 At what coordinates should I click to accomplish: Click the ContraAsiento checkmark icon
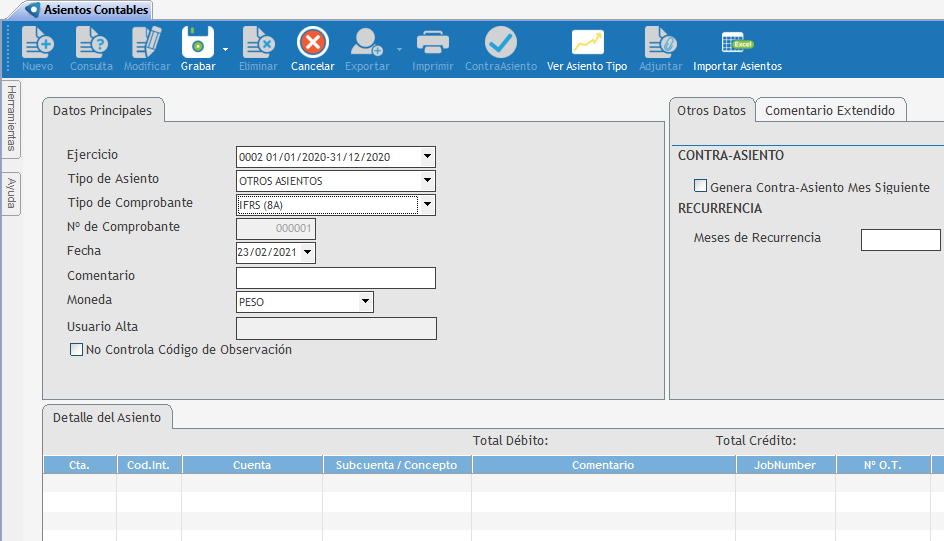coord(500,43)
